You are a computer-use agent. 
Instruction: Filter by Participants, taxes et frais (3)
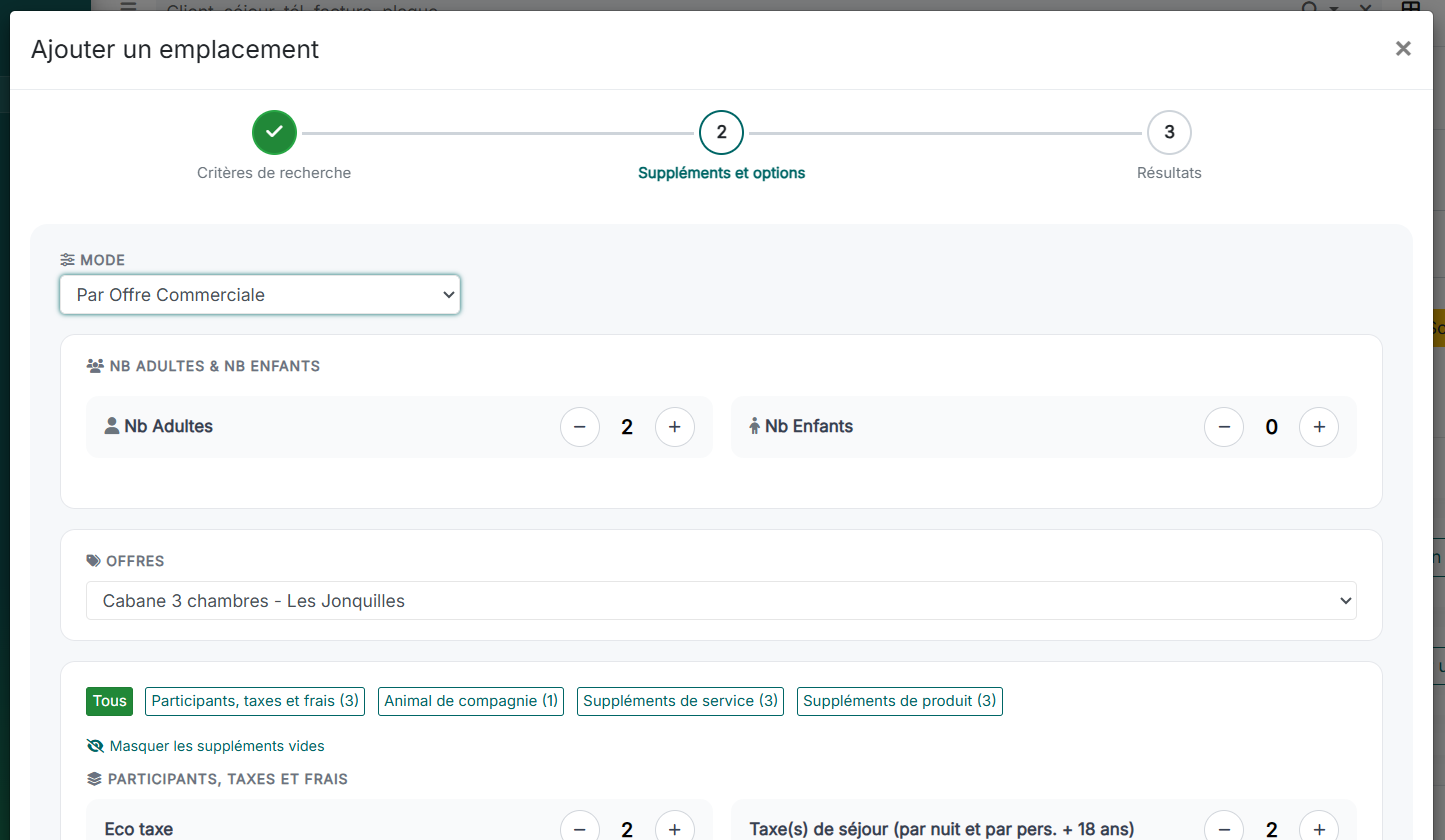click(255, 701)
